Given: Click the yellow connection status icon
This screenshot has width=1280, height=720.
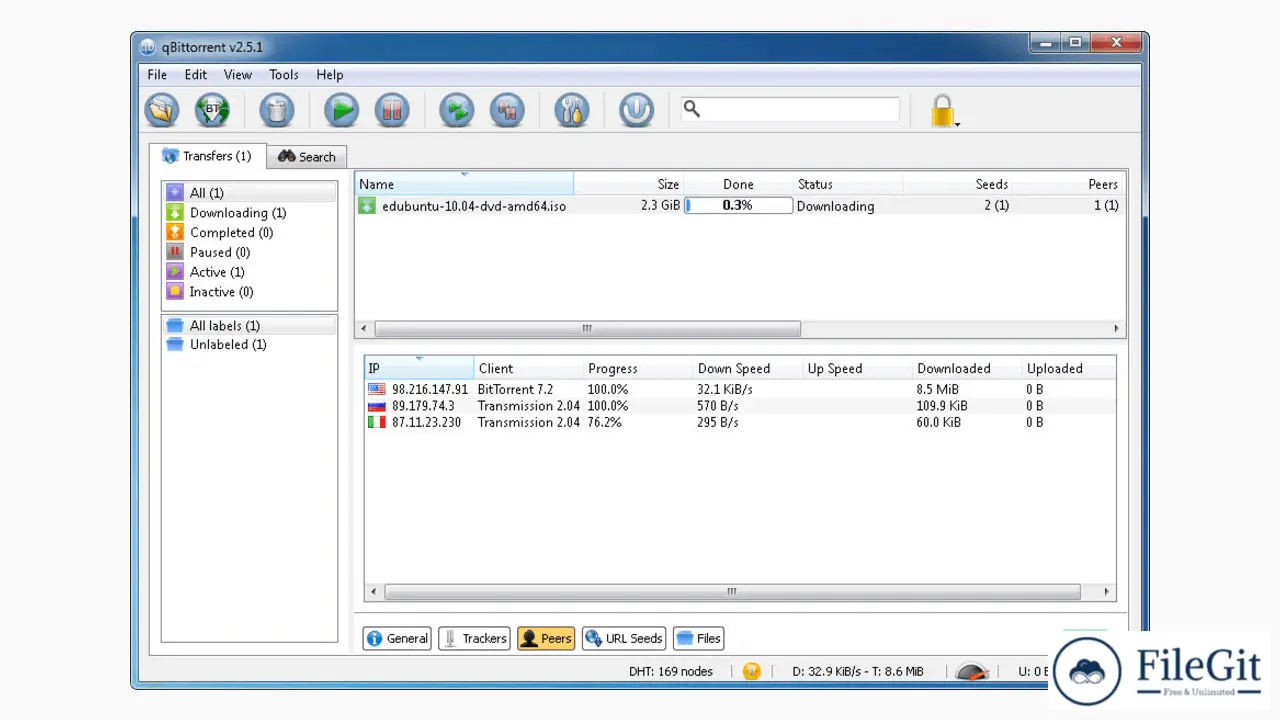Looking at the screenshot, I should click(752, 671).
